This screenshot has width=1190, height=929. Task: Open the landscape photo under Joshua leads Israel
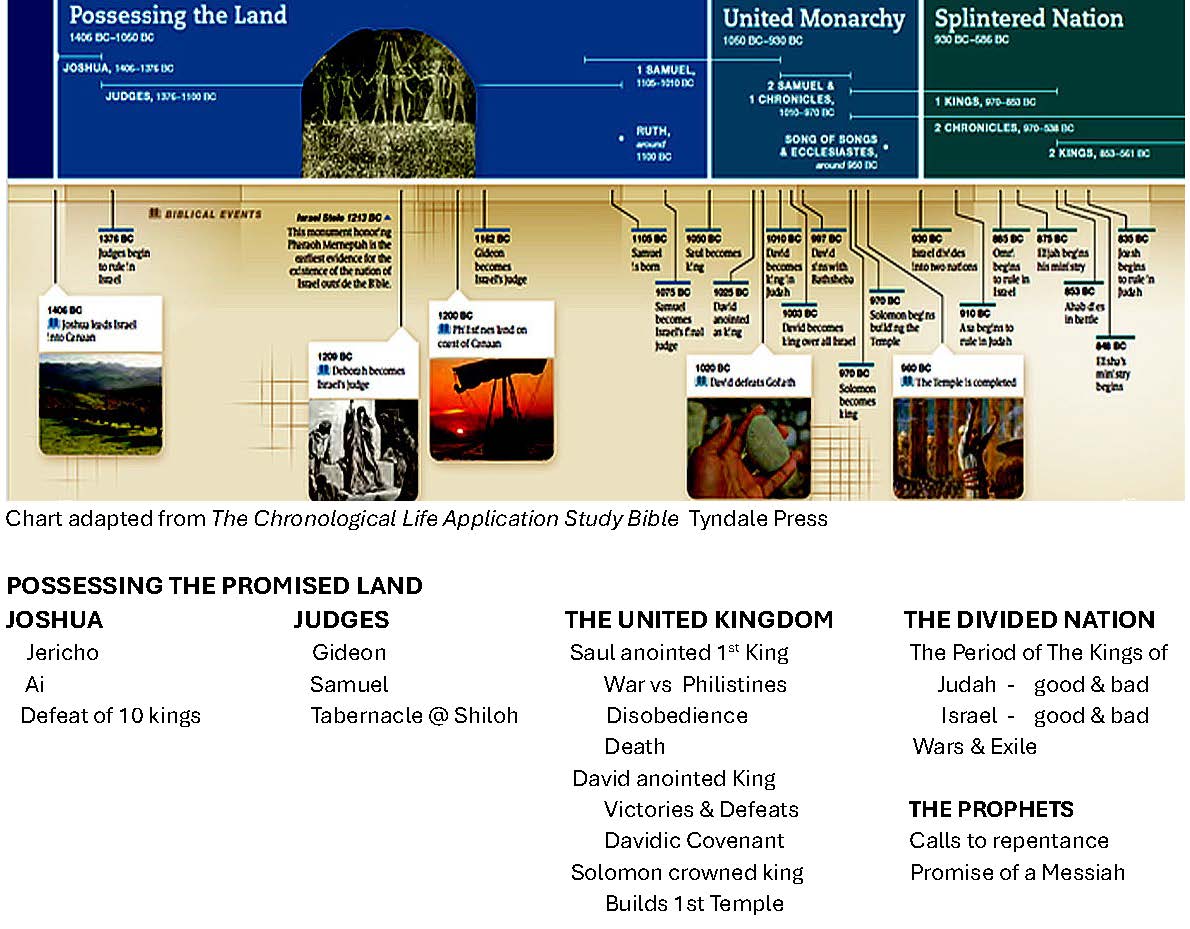pos(100,403)
